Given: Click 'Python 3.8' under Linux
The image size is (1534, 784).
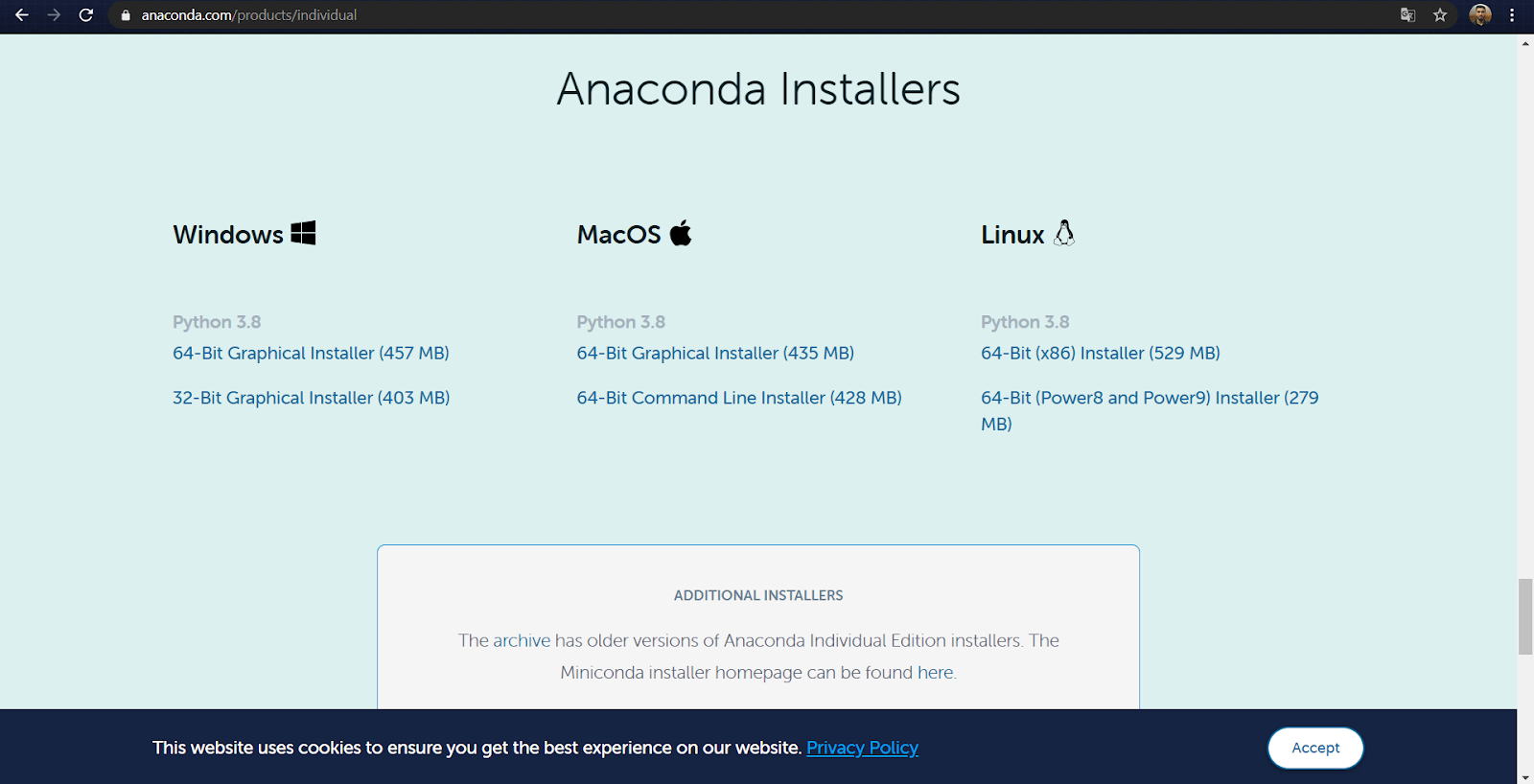Looking at the screenshot, I should click(x=1025, y=322).
